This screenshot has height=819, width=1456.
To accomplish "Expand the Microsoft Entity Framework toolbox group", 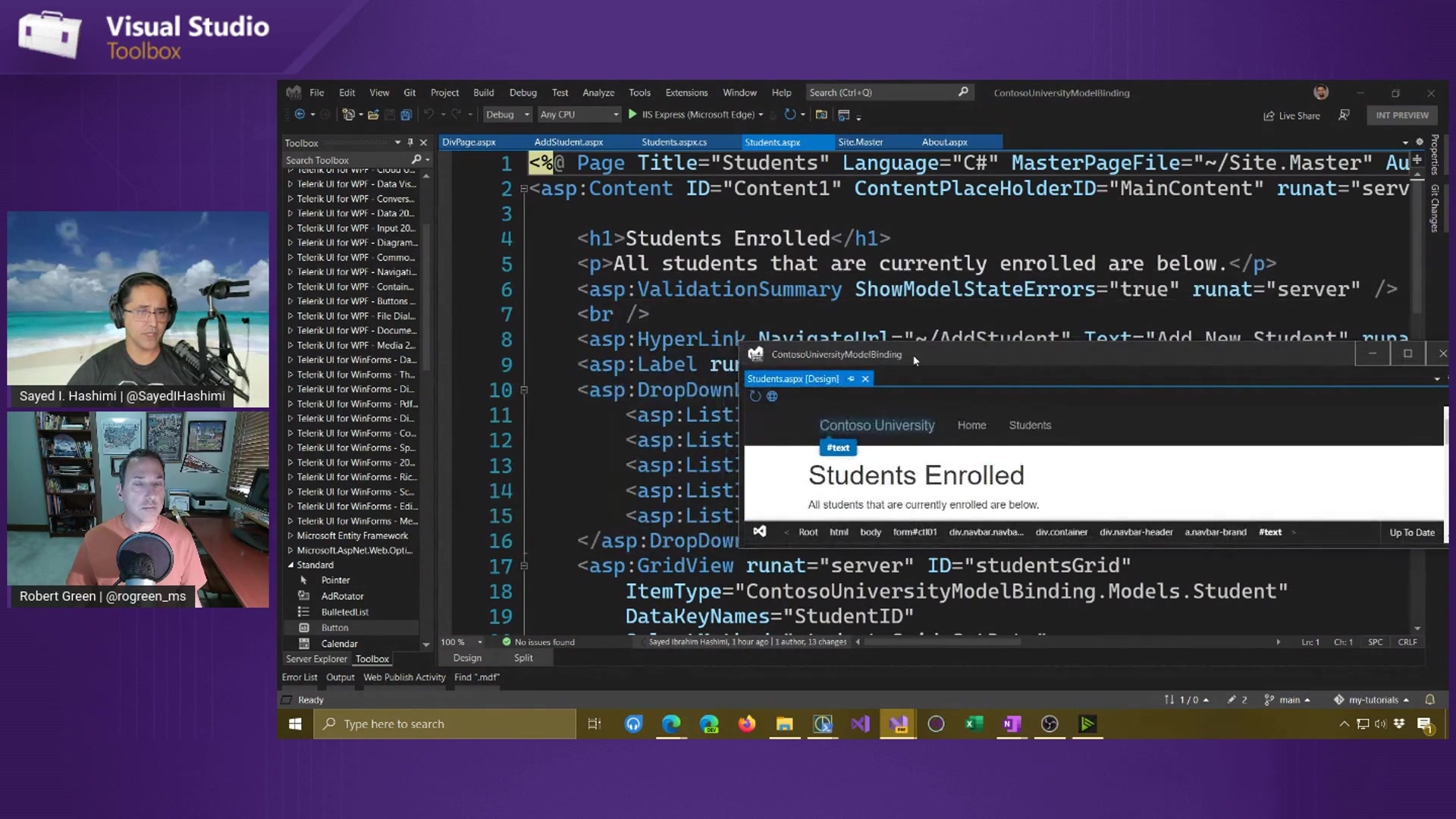I will 290,535.
